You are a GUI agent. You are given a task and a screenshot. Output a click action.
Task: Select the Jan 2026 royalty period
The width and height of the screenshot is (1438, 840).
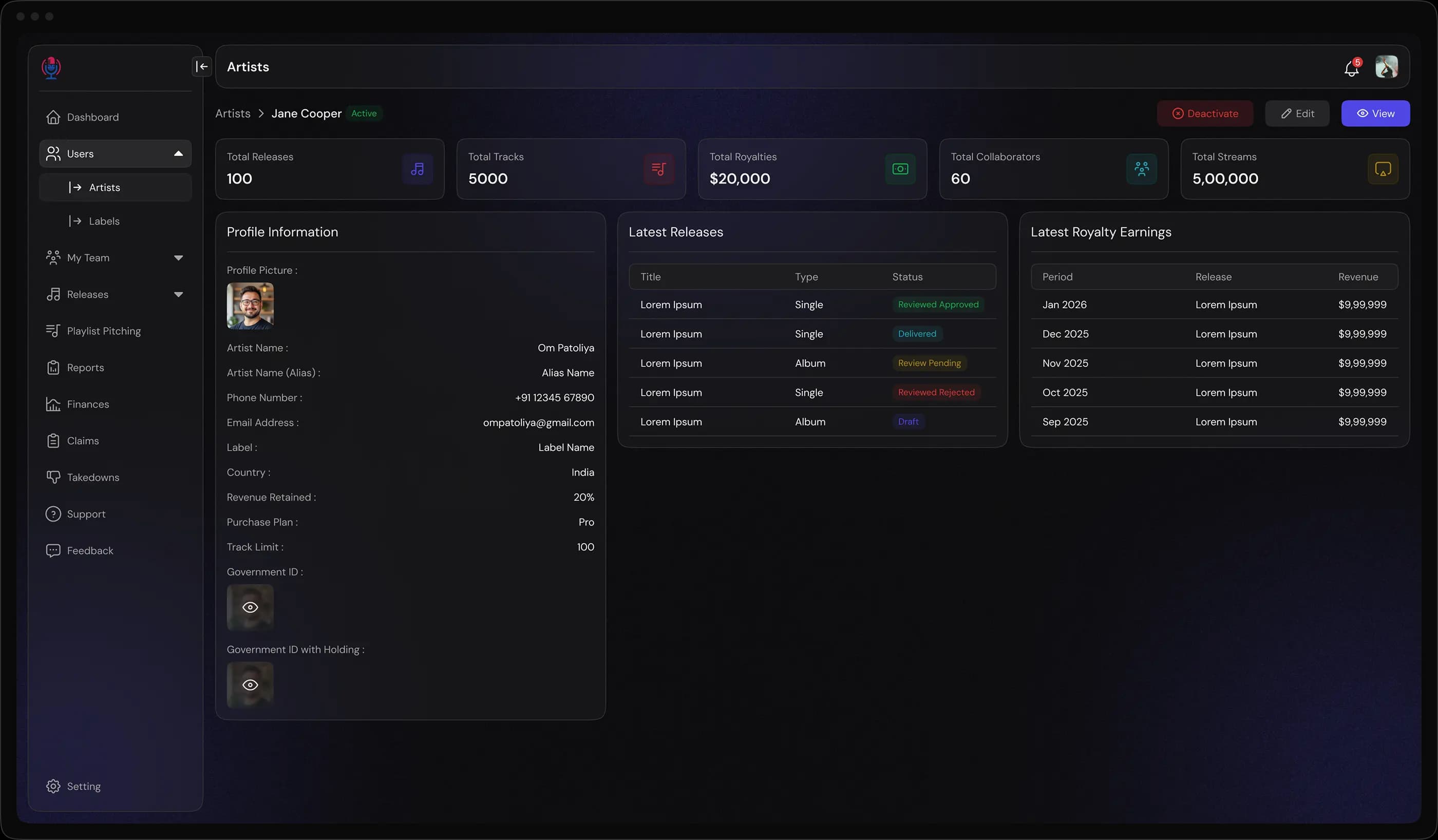tap(1064, 304)
